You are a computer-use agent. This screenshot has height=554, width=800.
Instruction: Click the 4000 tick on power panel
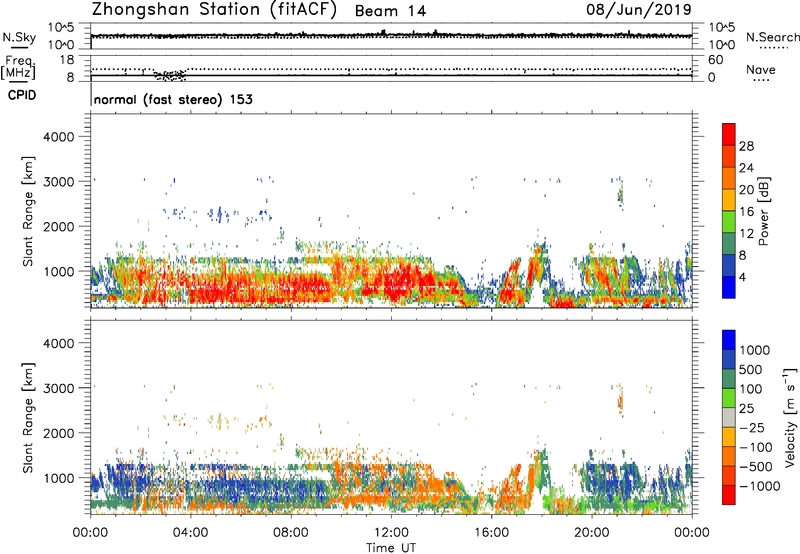point(58,137)
